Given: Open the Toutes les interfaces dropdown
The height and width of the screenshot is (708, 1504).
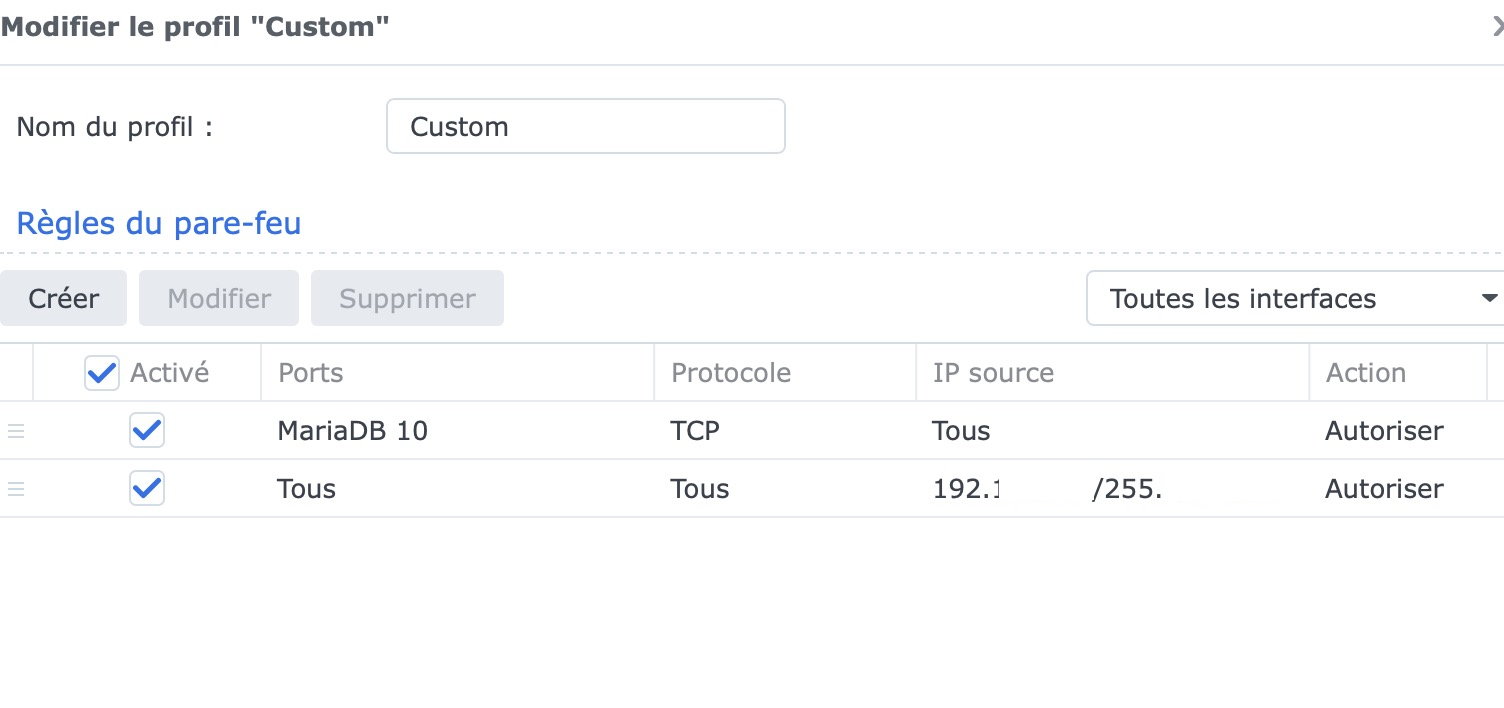Looking at the screenshot, I should [x=1290, y=298].
